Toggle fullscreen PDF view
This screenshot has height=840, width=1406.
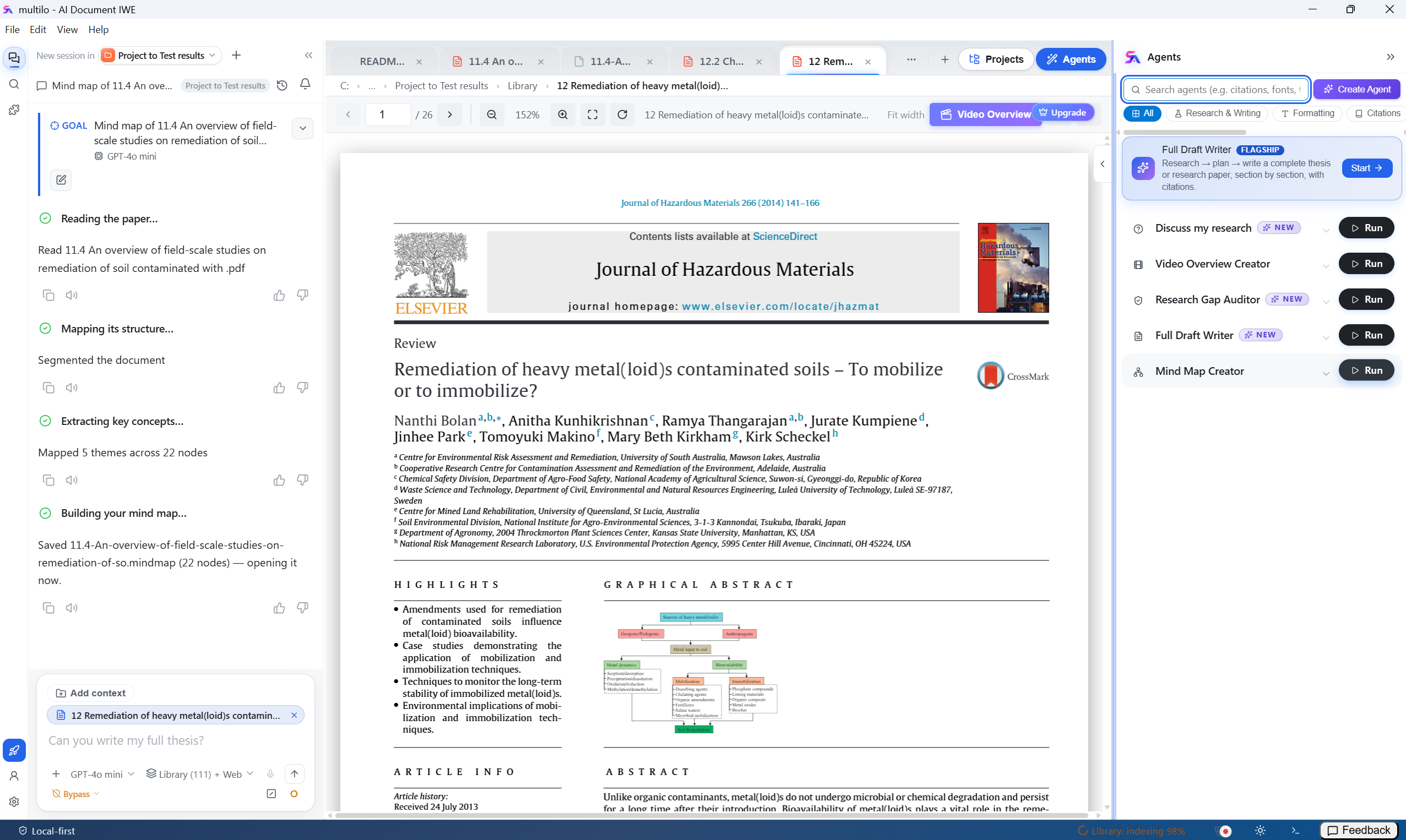592,115
